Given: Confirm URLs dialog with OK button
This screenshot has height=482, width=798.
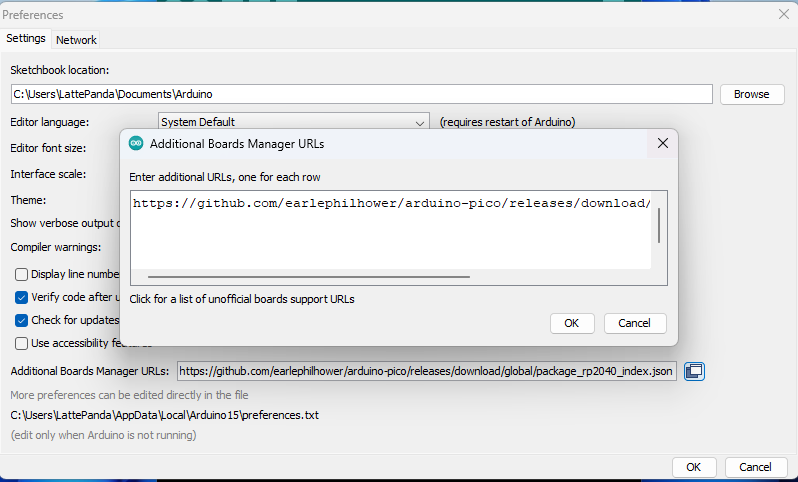Looking at the screenshot, I should [571, 323].
